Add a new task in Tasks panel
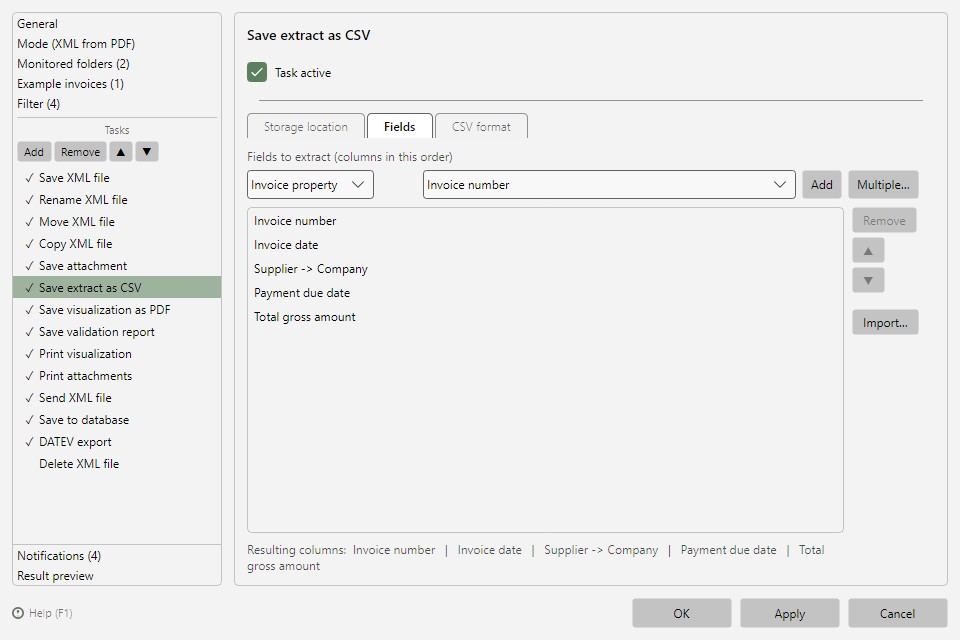 [x=34, y=152]
